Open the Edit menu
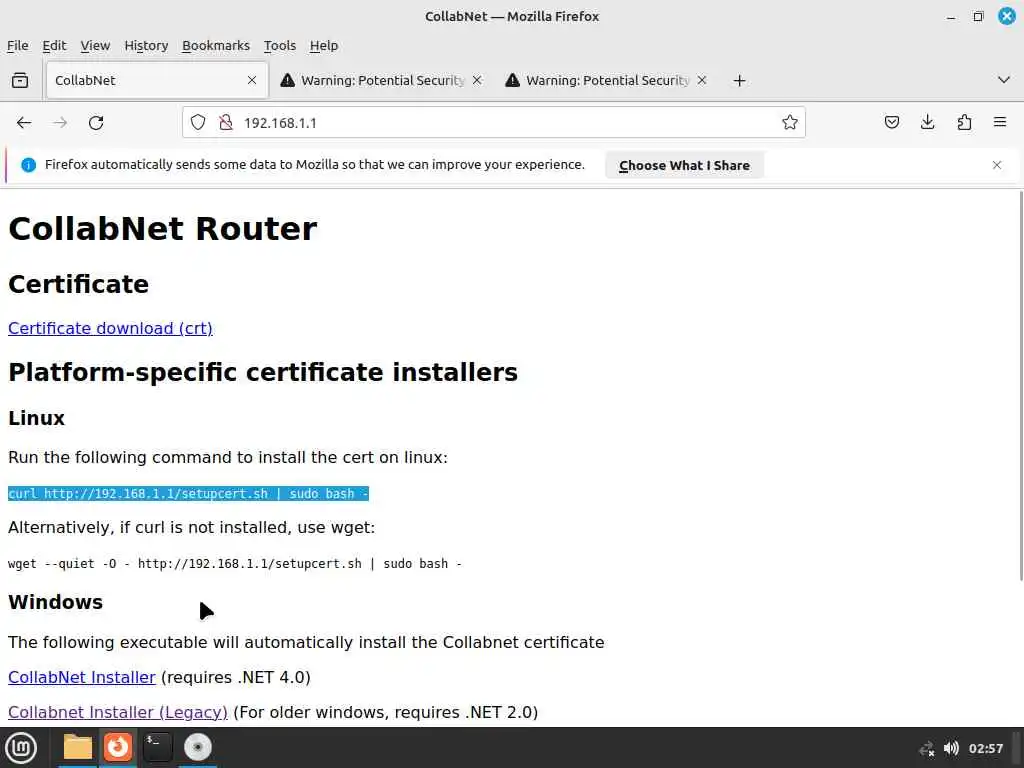The width and height of the screenshot is (1024, 768). (54, 46)
